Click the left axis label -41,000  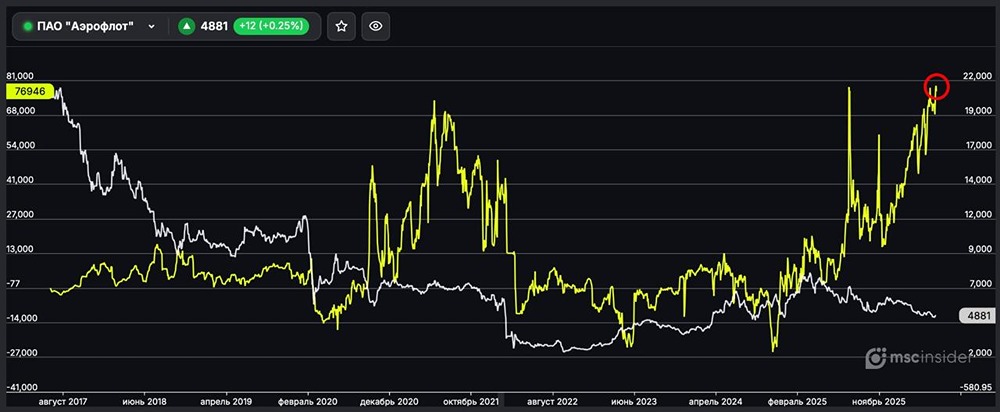point(21,387)
